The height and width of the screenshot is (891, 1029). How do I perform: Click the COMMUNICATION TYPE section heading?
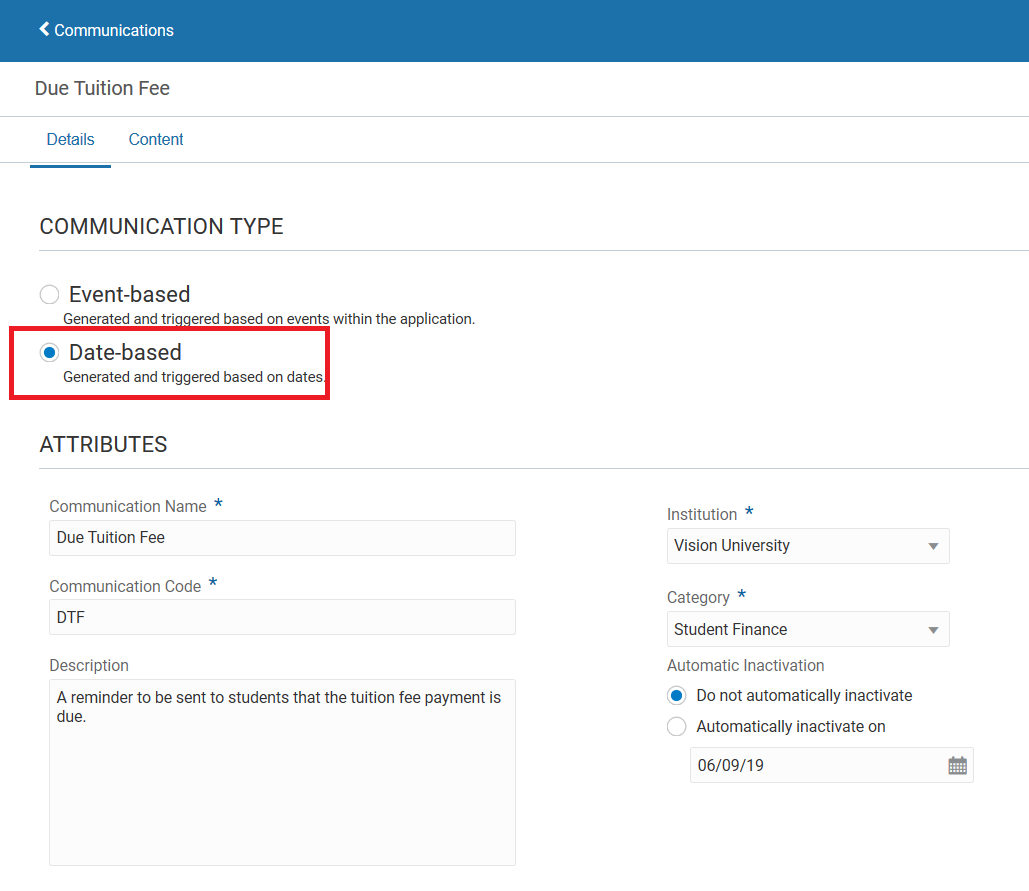pos(160,226)
